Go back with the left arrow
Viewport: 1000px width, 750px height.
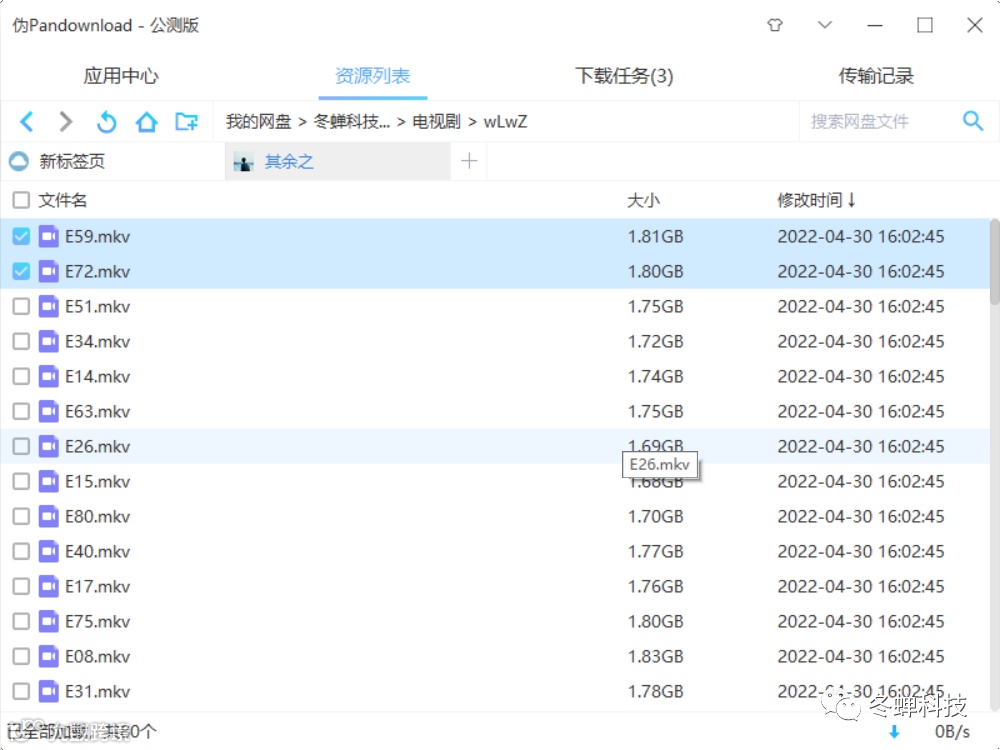click(x=27, y=121)
